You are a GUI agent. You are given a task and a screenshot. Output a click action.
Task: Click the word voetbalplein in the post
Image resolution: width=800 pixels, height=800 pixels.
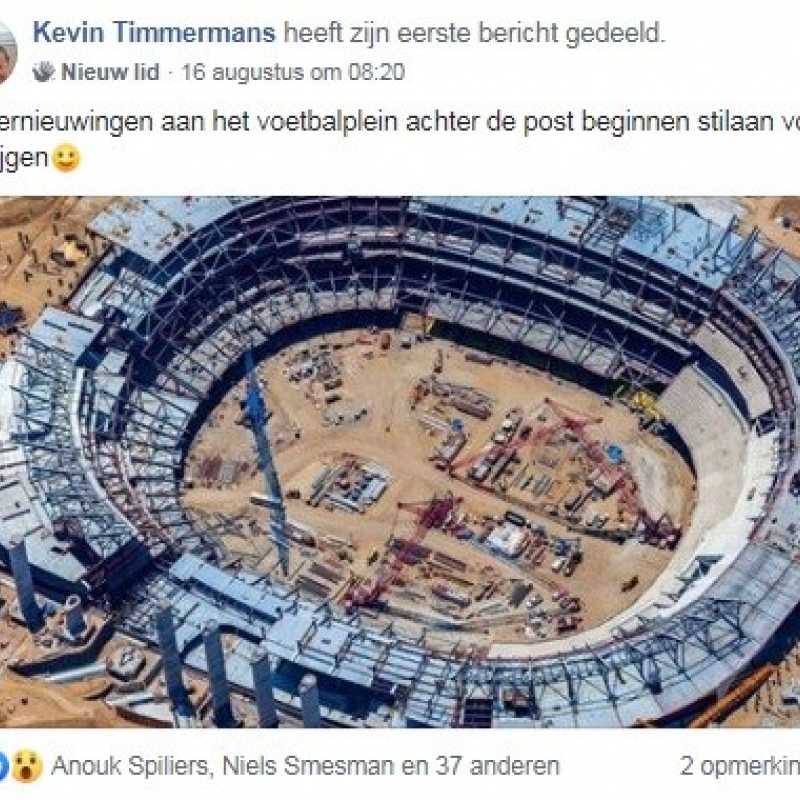(314, 122)
